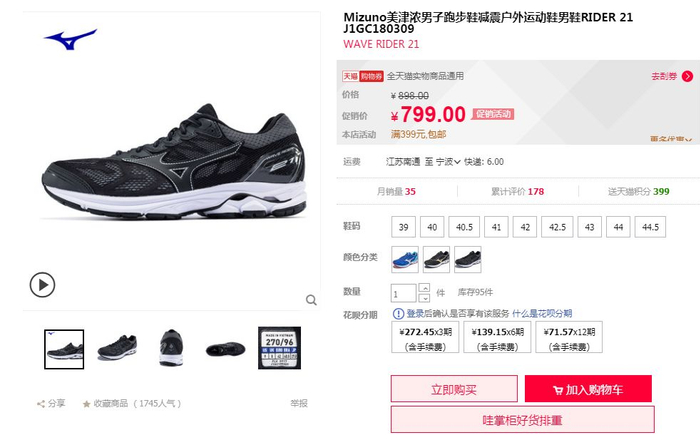Select the size label 270/96 thumbnail

pyautogui.click(x=279, y=349)
